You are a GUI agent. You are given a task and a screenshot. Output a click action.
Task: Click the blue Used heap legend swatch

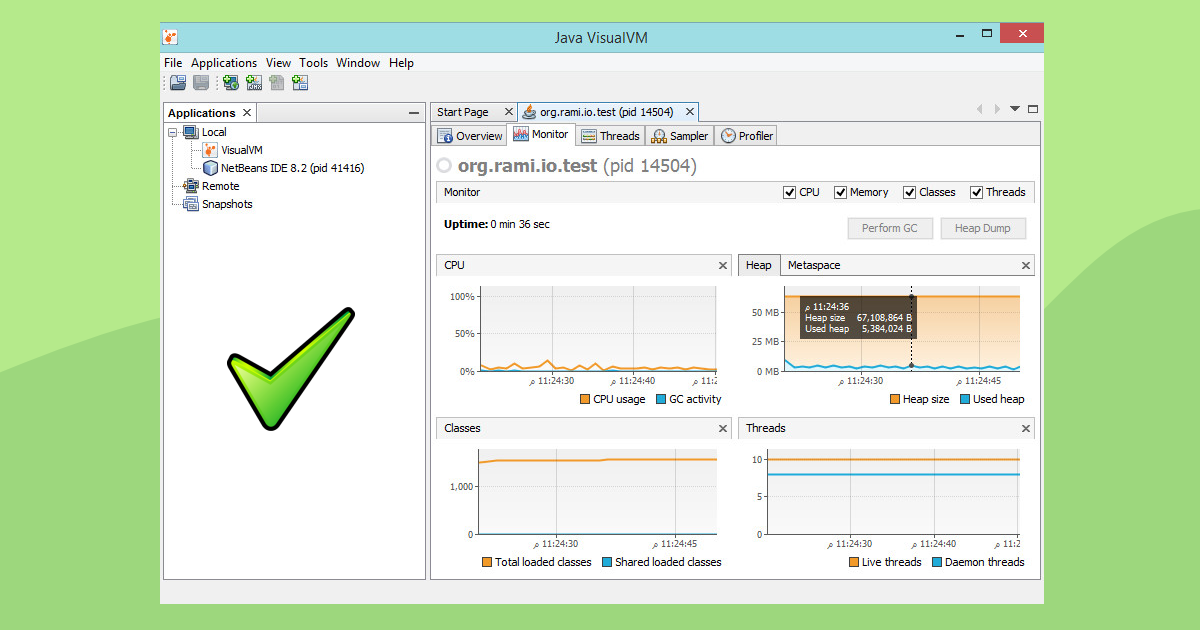pyautogui.click(x=965, y=399)
